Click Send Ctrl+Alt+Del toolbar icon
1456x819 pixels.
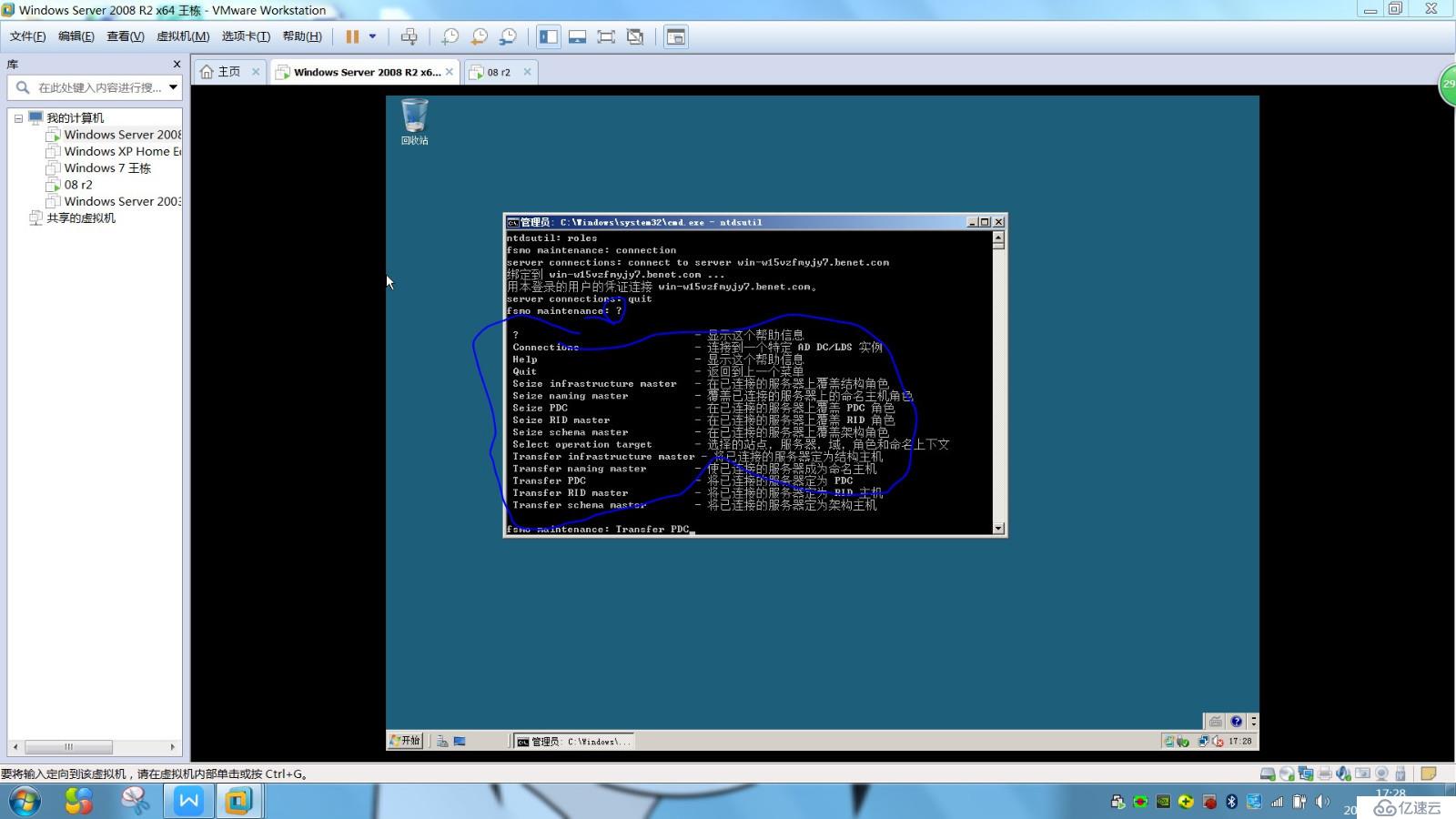(x=409, y=36)
